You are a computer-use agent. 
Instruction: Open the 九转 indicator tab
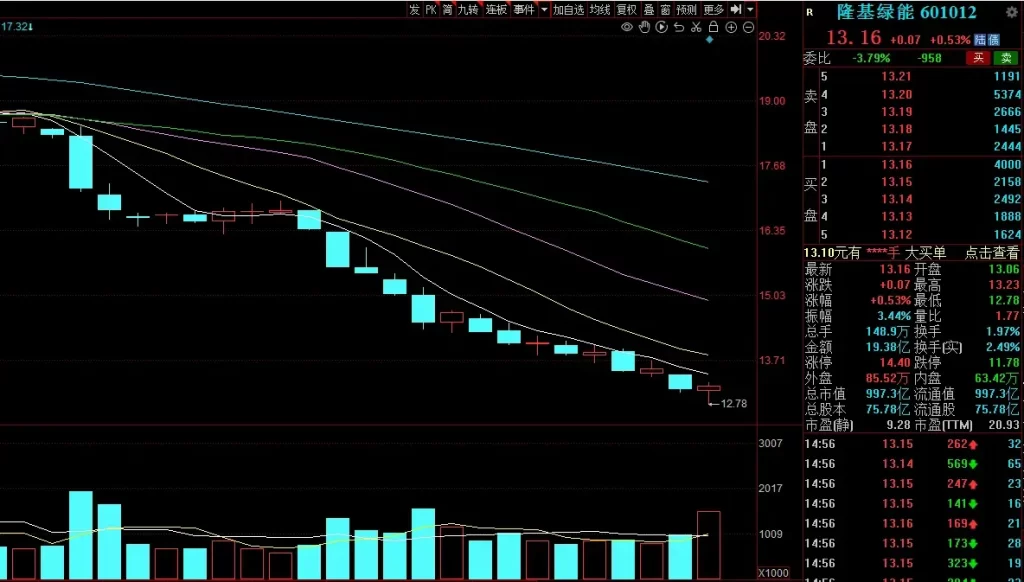[x=468, y=9]
